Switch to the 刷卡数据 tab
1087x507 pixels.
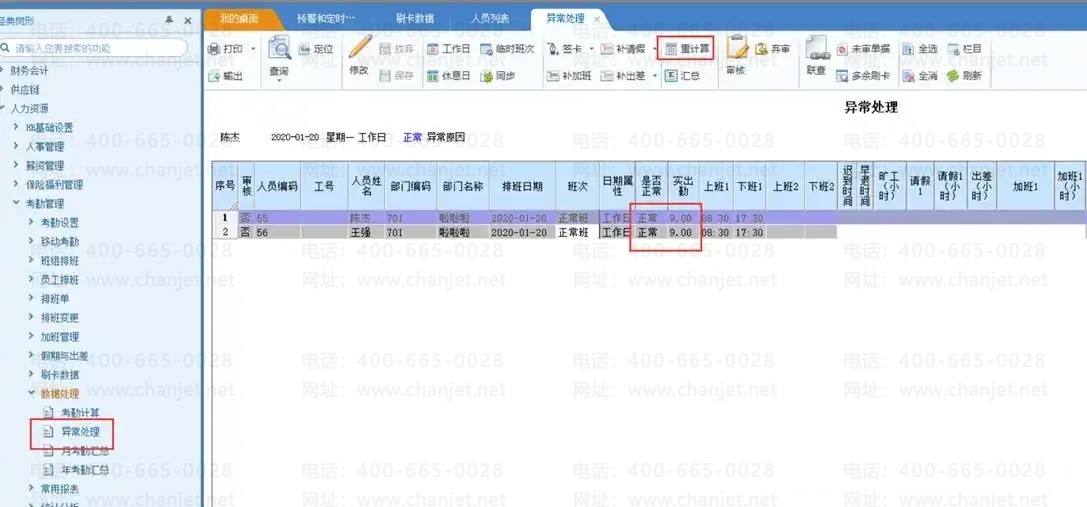pyautogui.click(x=414, y=19)
